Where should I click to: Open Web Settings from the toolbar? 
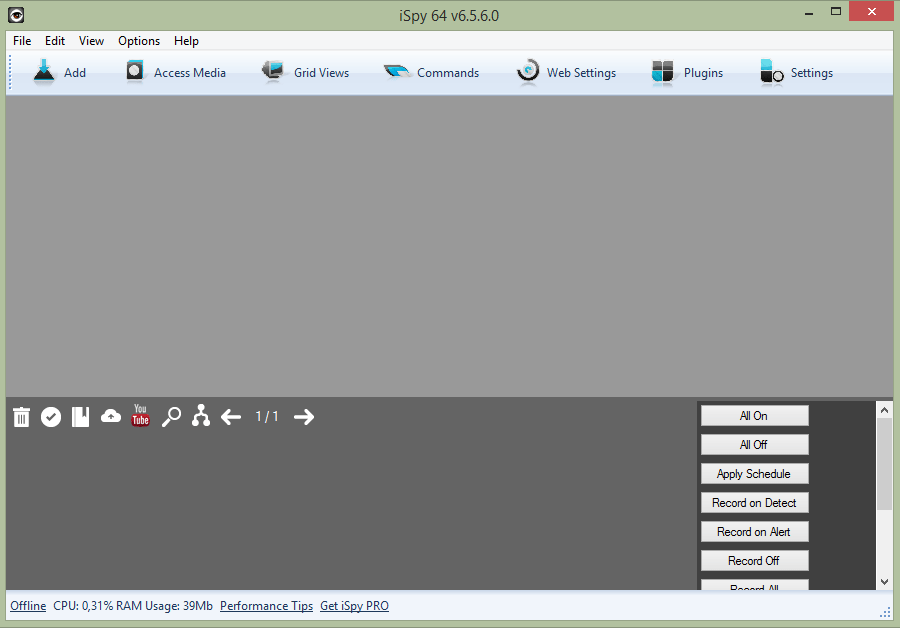click(528, 72)
